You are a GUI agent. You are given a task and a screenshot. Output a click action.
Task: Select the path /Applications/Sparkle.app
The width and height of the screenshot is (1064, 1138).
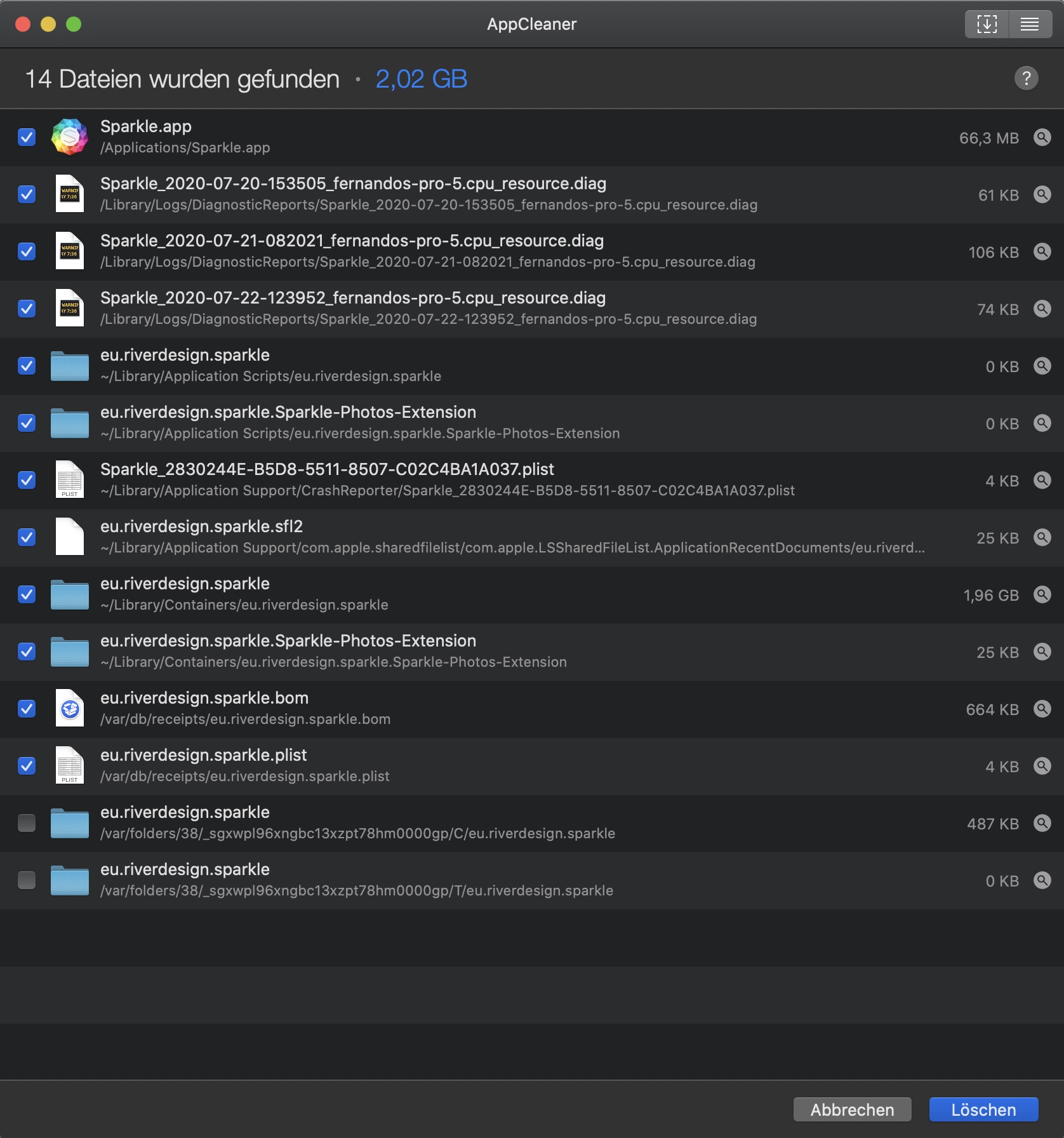click(x=185, y=148)
